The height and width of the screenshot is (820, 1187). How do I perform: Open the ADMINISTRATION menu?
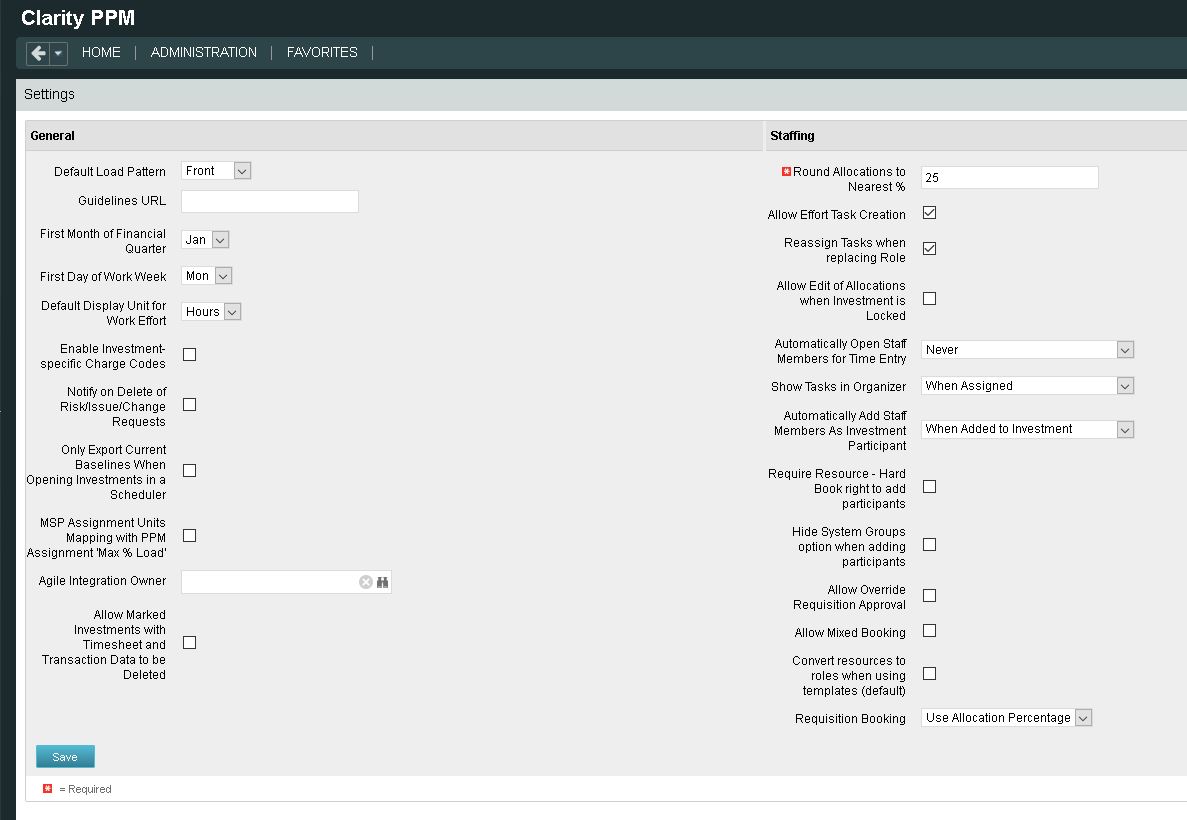coord(204,52)
